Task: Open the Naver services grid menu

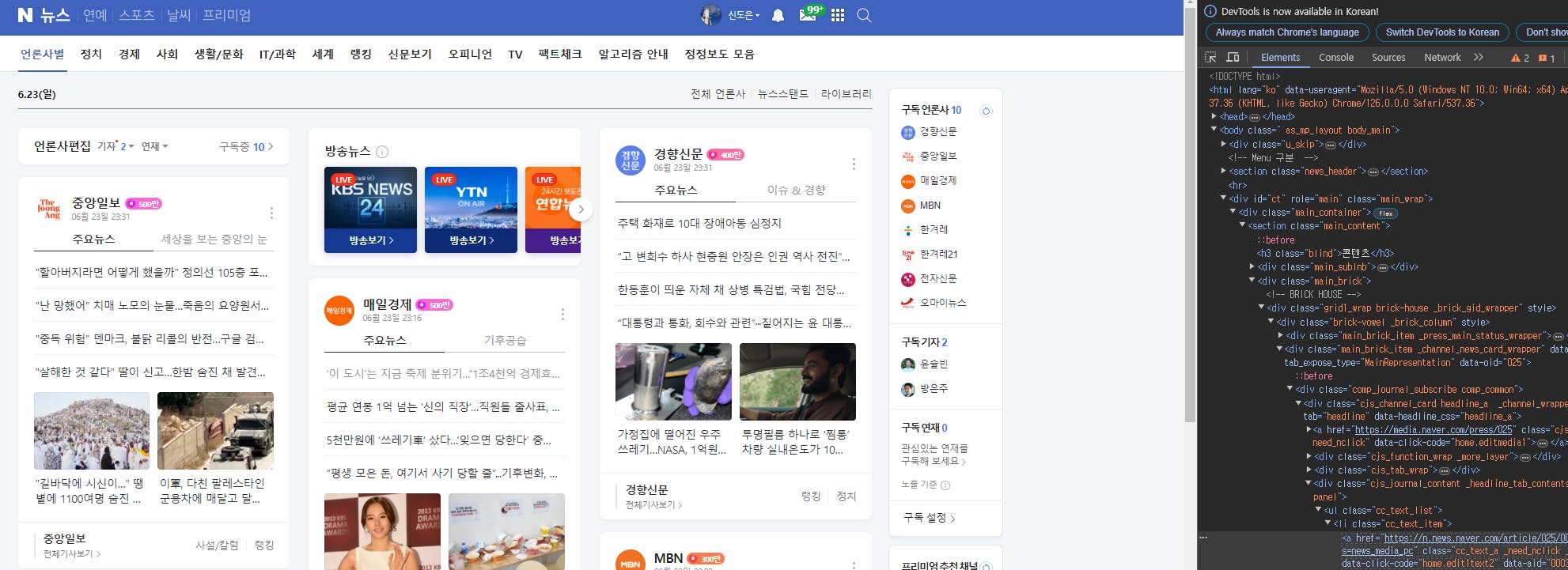Action: pos(838,15)
